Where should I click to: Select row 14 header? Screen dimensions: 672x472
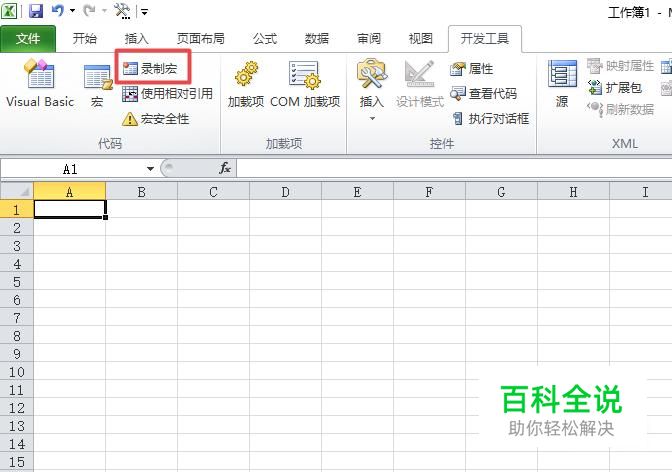[17, 444]
